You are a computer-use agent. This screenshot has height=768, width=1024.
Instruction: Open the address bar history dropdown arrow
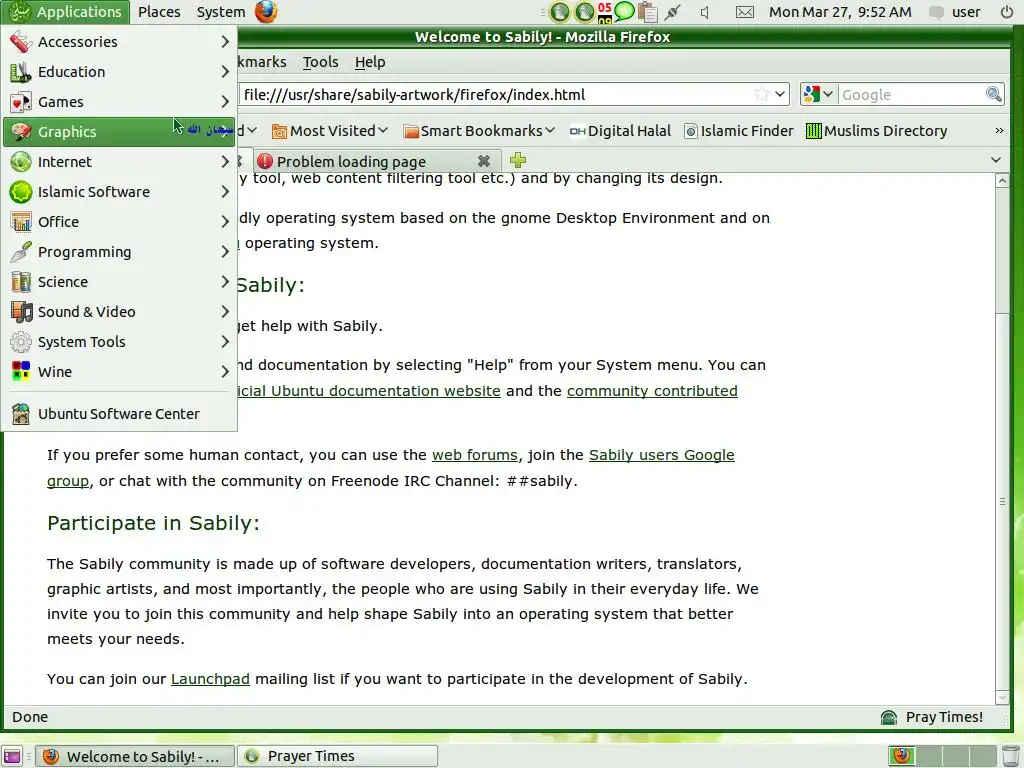[x=780, y=94]
